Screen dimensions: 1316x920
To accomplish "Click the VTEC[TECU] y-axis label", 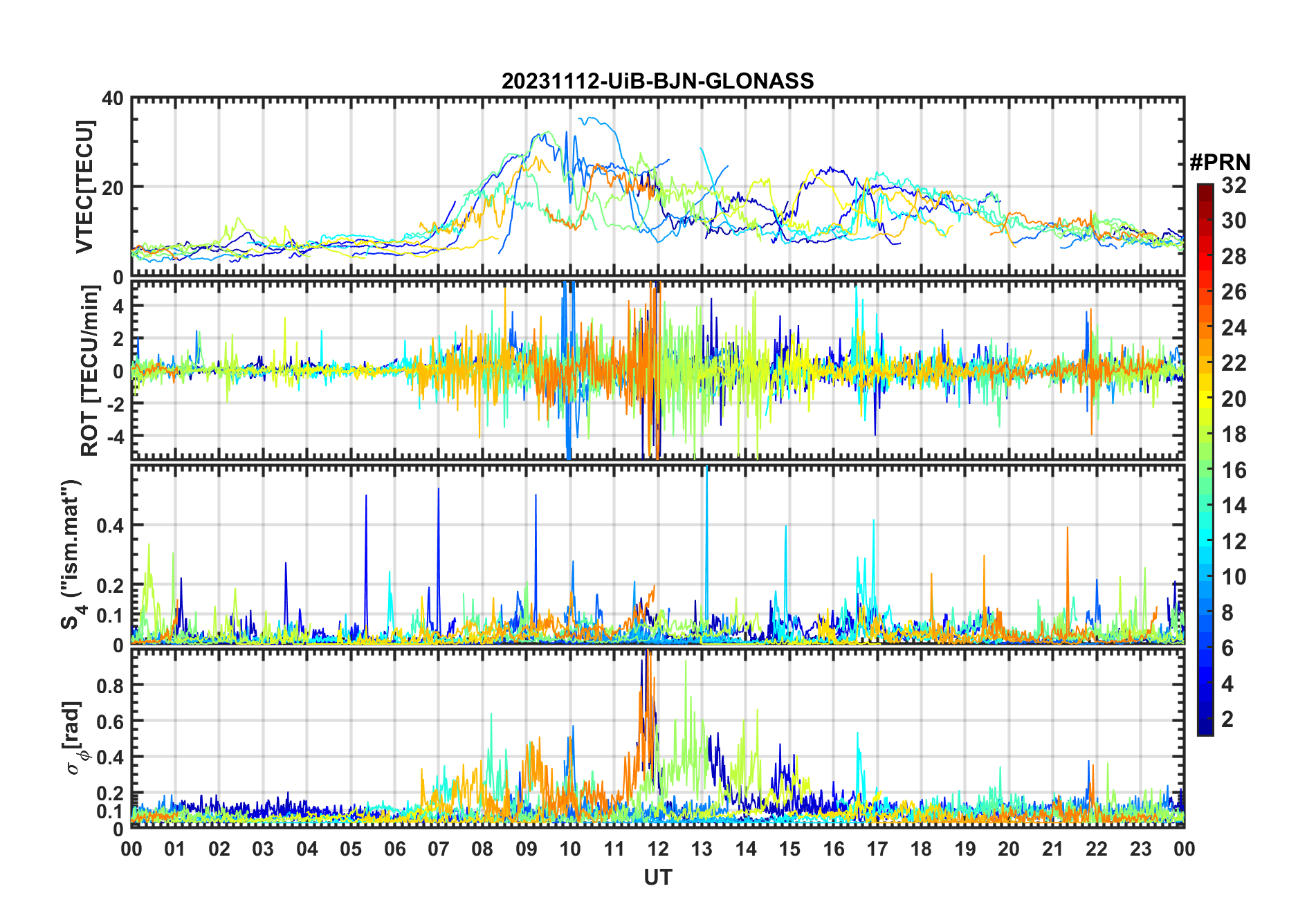I will click(x=84, y=187).
